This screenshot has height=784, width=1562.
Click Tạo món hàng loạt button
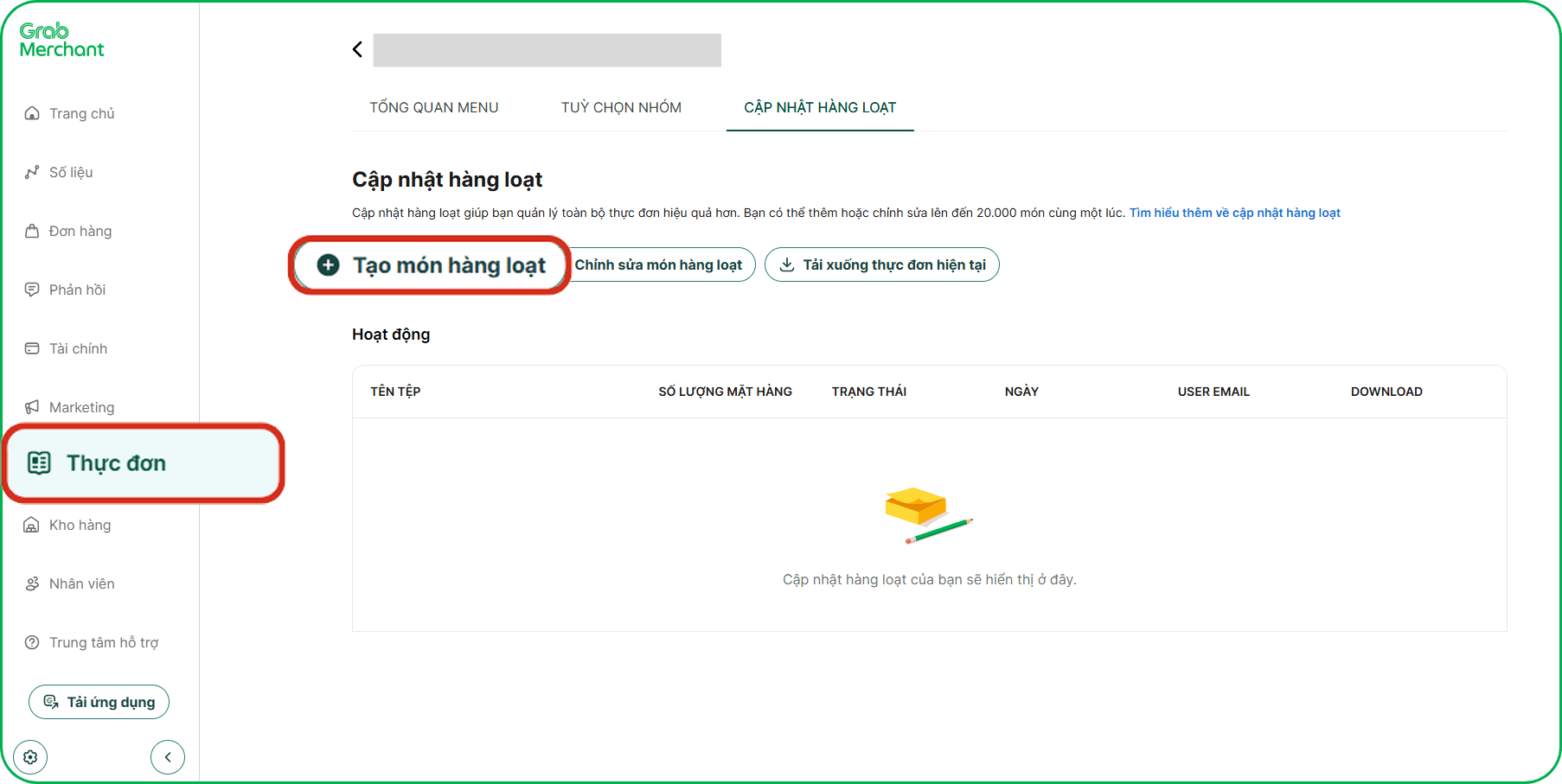pos(430,265)
